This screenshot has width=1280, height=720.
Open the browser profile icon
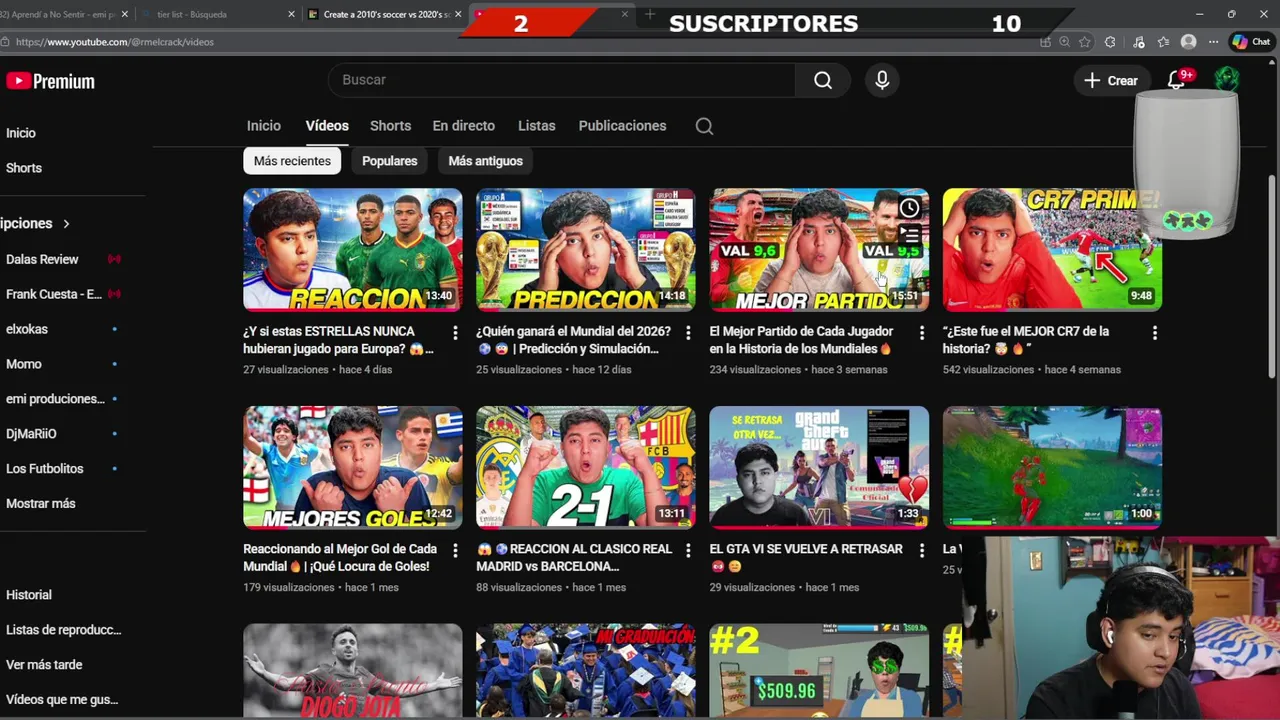coord(1188,42)
